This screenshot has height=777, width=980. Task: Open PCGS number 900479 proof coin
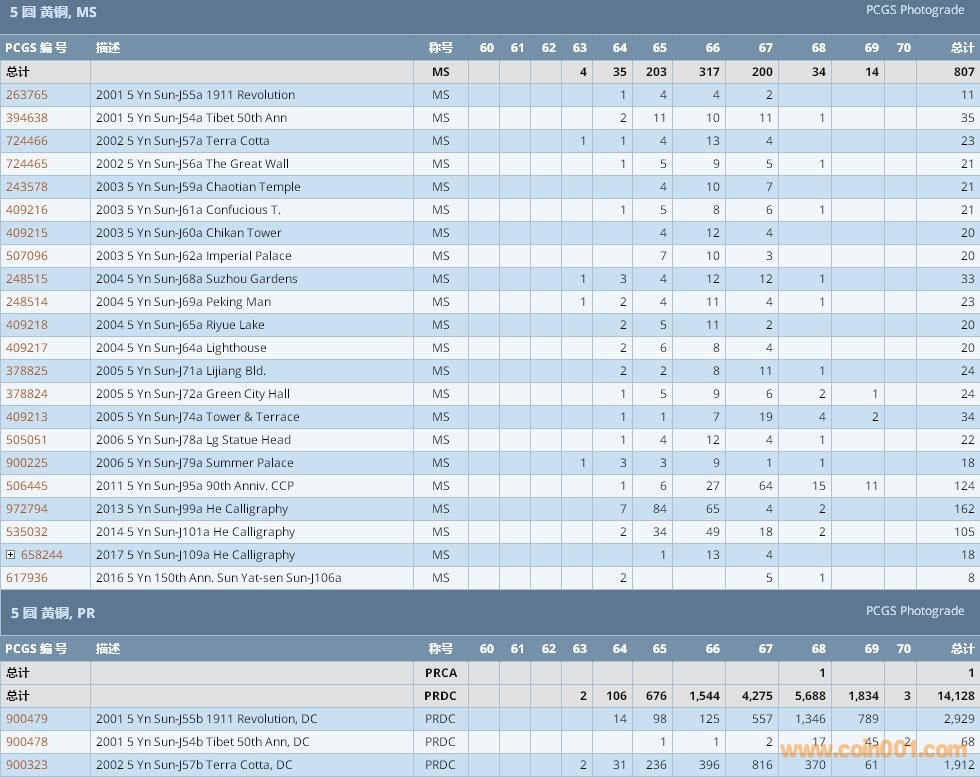click(27, 719)
